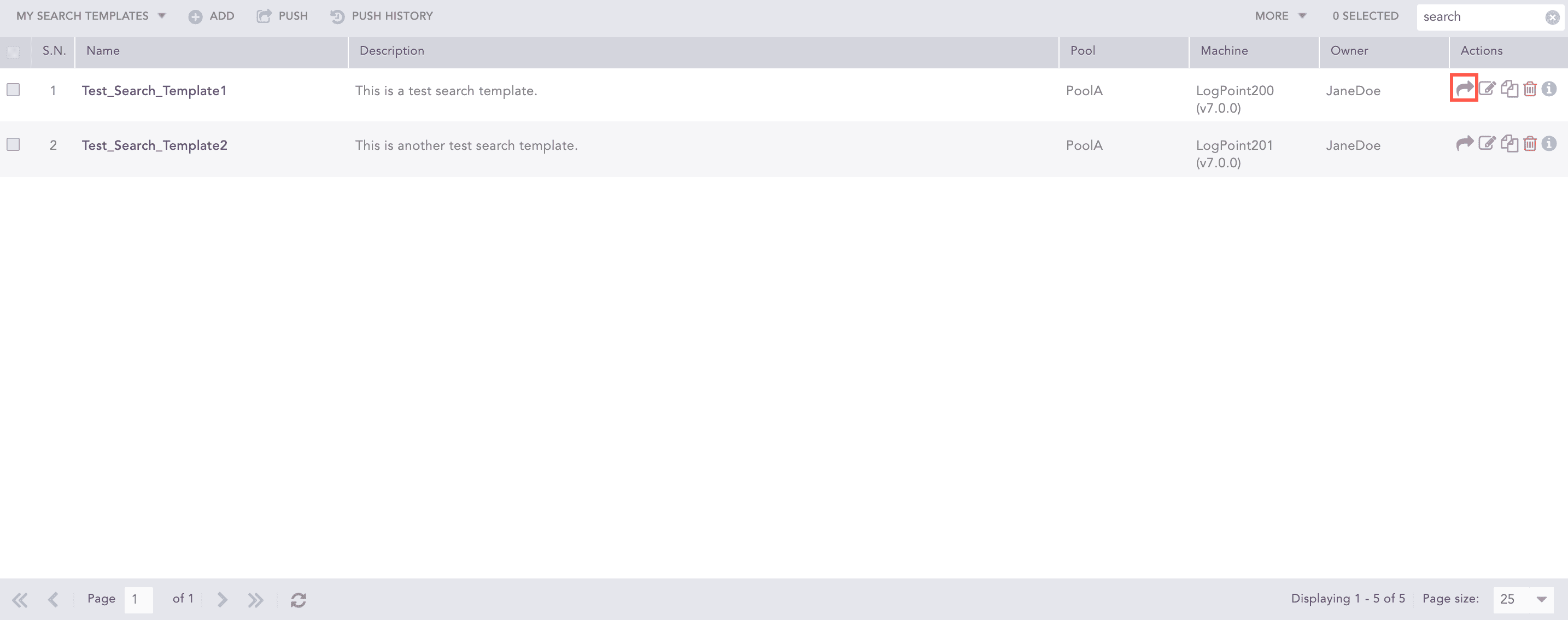Show info for Test_Search_Template2
Screen dimensions: 1568x620
(1549, 144)
